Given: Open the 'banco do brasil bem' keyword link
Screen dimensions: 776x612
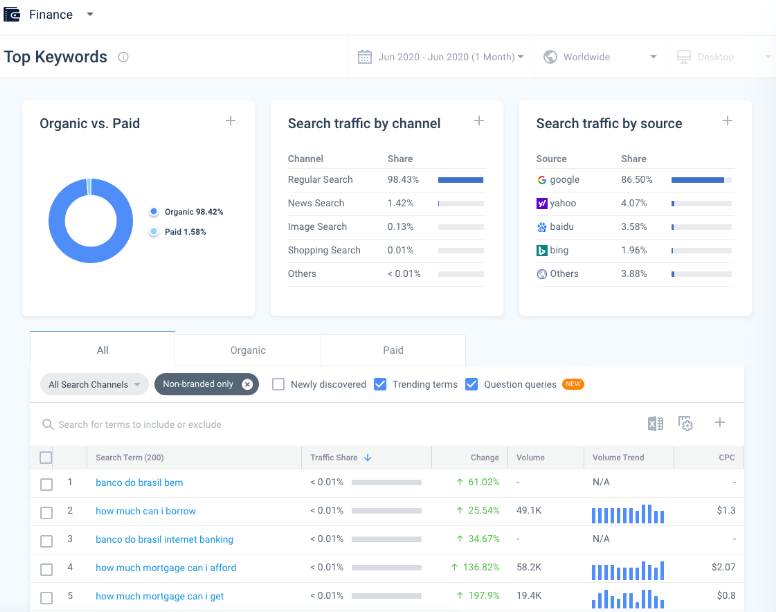Looking at the screenshot, I should 139,483.
